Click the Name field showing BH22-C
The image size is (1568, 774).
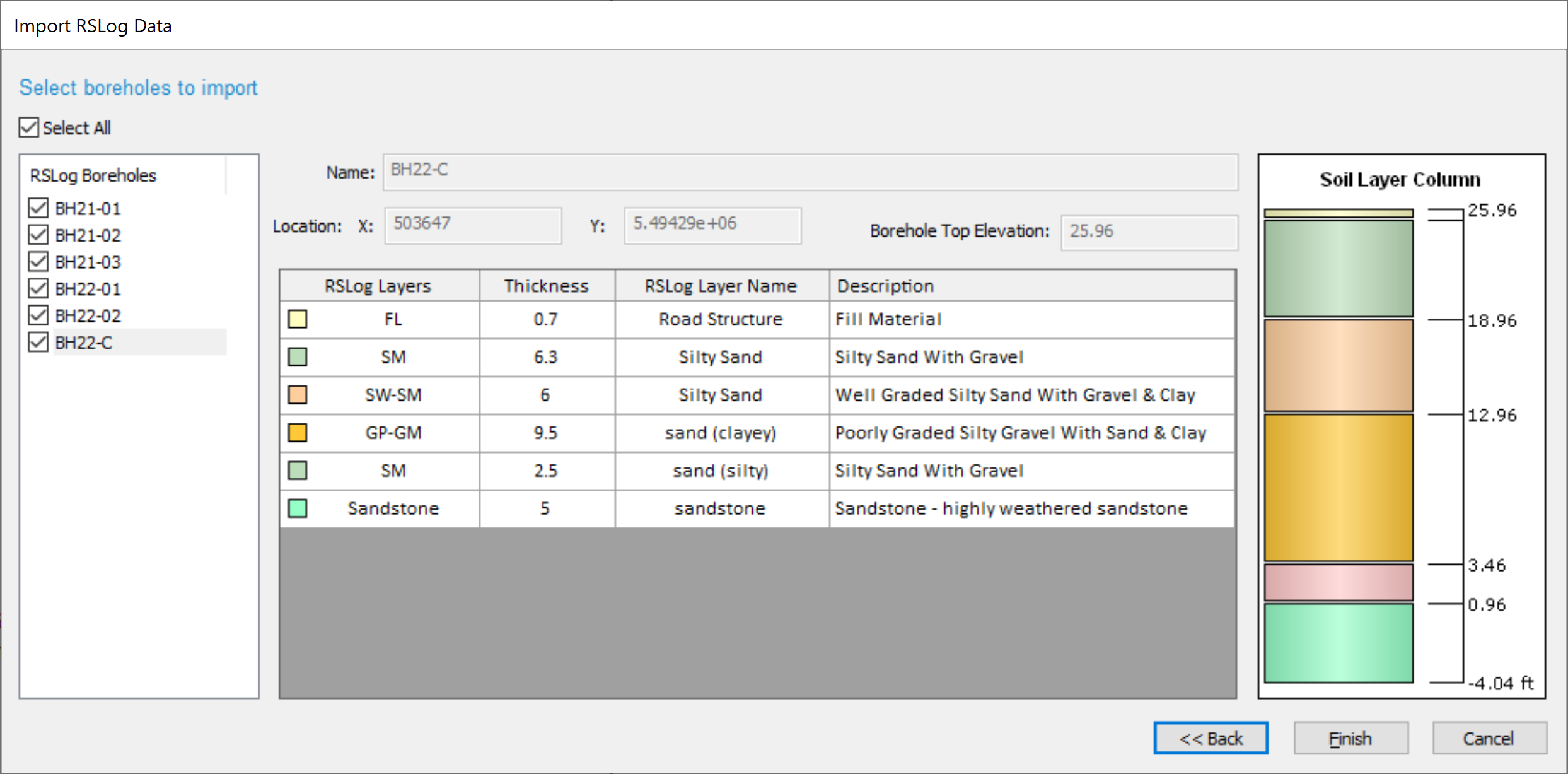coord(810,172)
